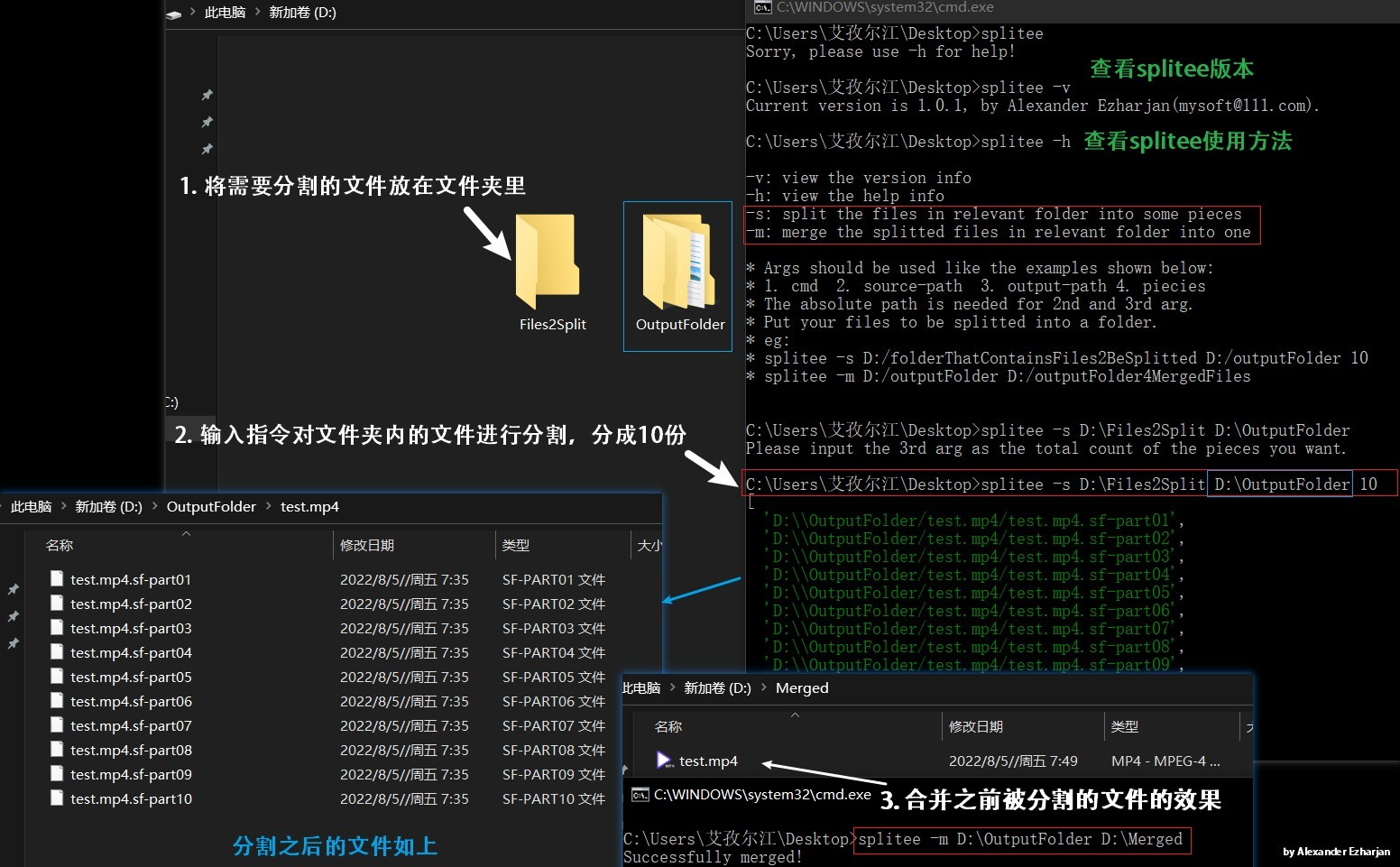Viewport: 1400px width, 867px height.
Task: Sort by 名称 column in OutputFolder window
Action: pyautogui.click(x=60, y=546)
